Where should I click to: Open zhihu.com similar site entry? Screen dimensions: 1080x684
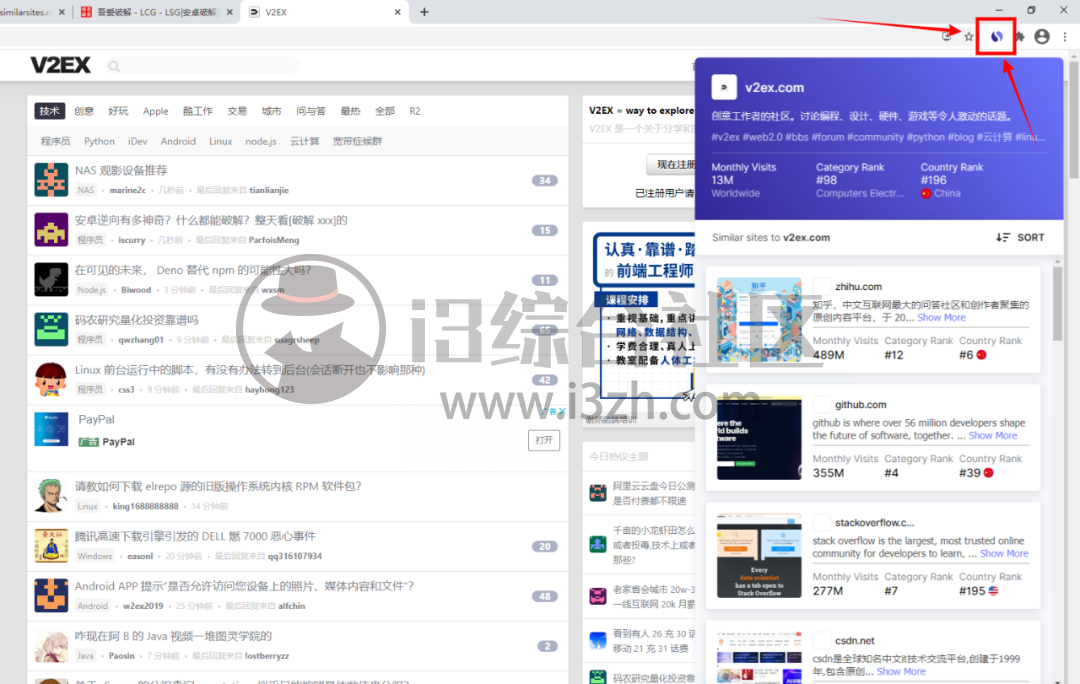[x=858, y=287]
